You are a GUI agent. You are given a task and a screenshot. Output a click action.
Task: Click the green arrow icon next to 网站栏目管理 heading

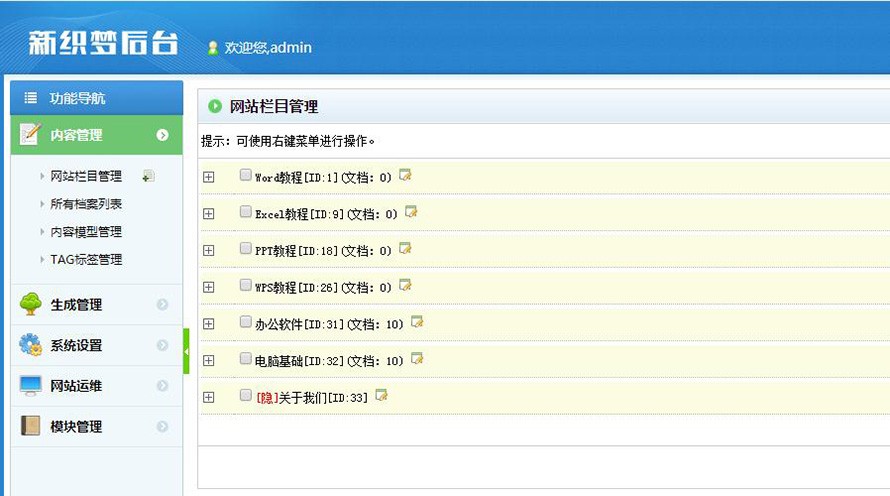[x=215, y=106]
